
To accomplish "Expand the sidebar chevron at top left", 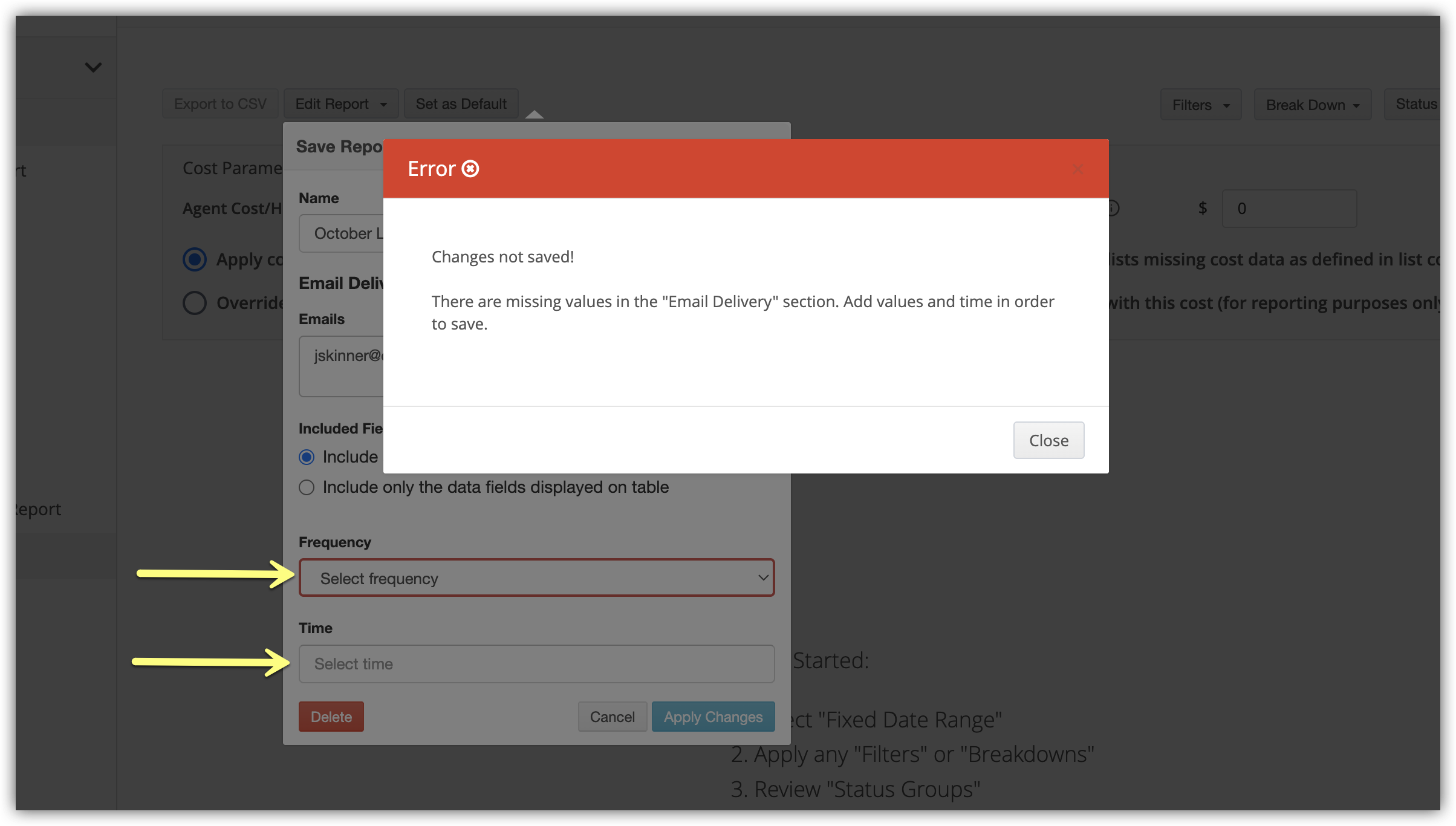I will click(x=93, y=67).
